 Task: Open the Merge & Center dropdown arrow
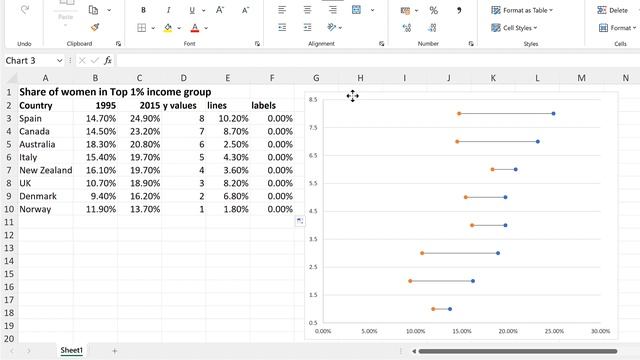click(x=372, y=10)
